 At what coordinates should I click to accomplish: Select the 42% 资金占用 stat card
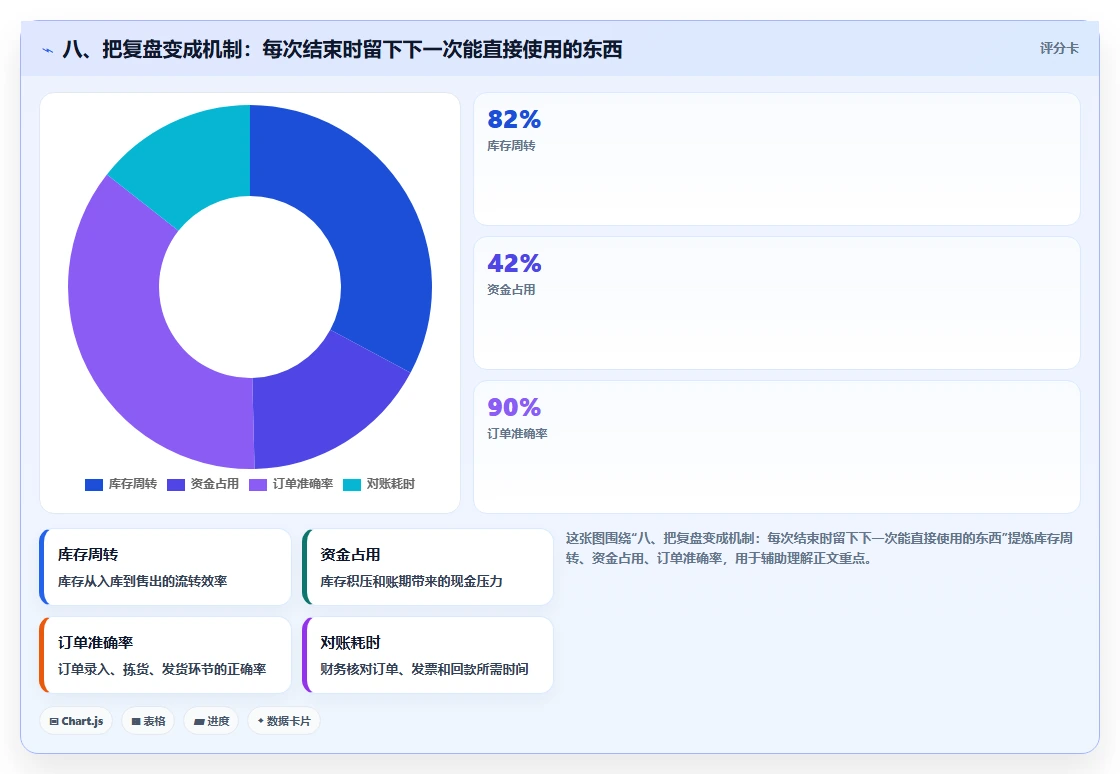click(776, 303)
